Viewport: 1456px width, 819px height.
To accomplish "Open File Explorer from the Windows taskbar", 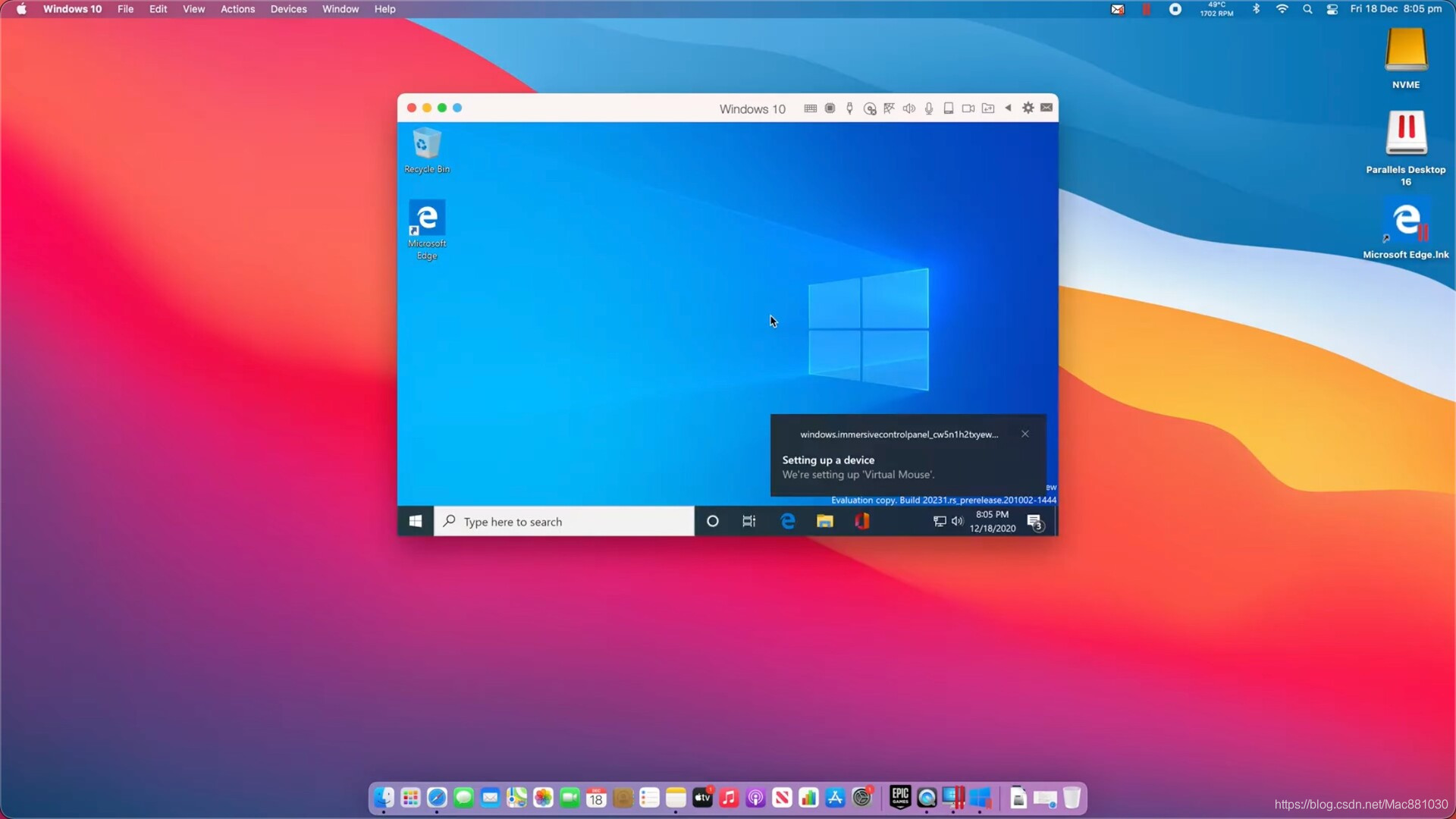I will point(824,521).
